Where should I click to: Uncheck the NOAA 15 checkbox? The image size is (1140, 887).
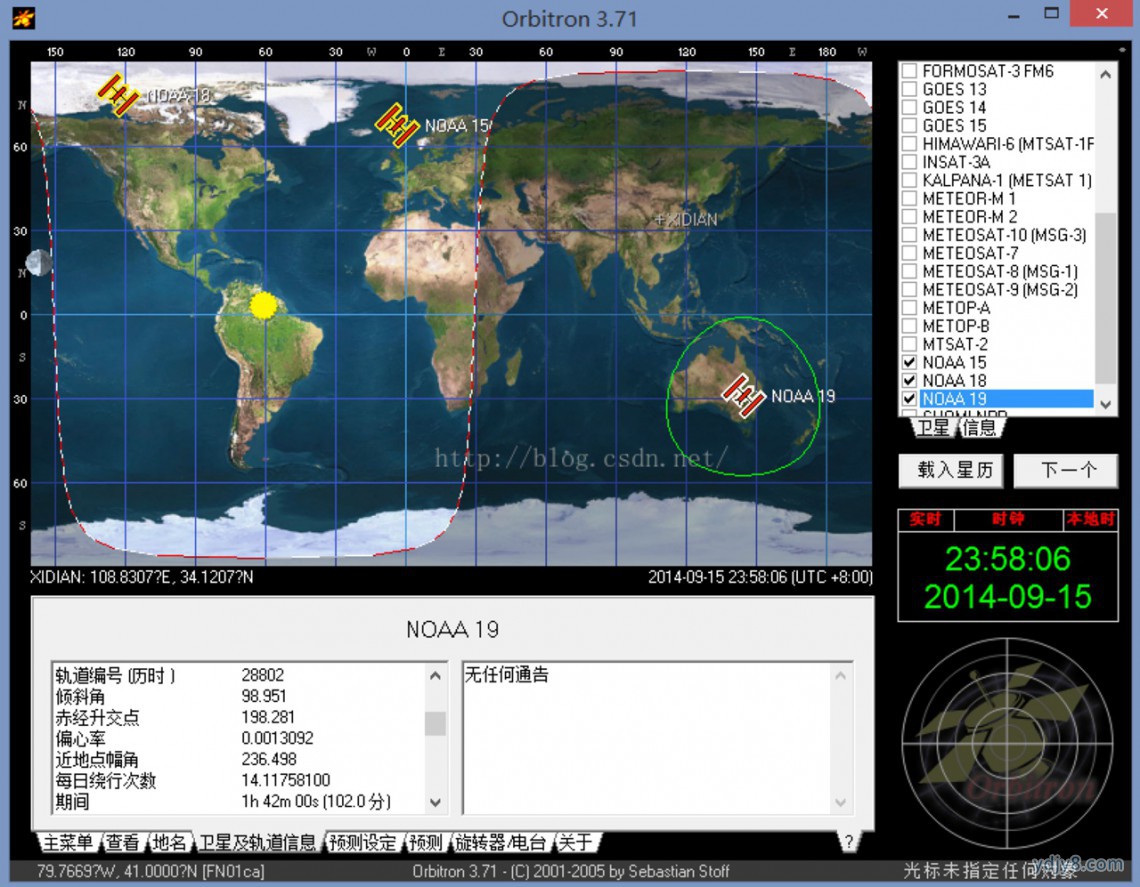[x=909, y=362]
